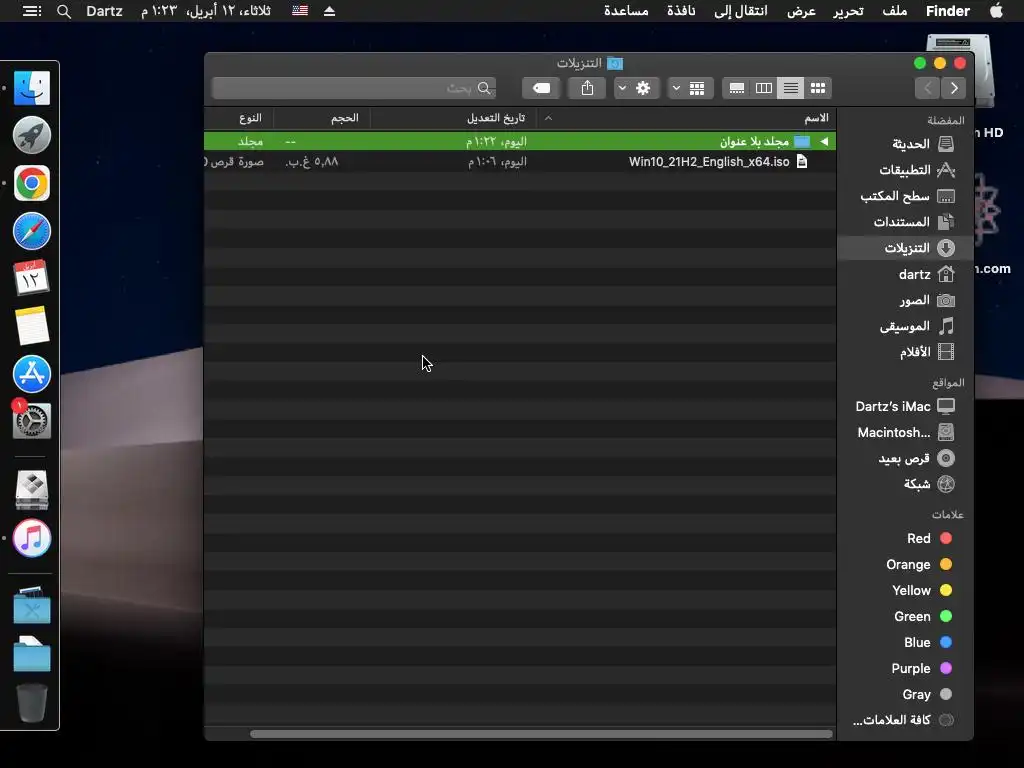Open iTunes from the Dock

coord(31,538)
